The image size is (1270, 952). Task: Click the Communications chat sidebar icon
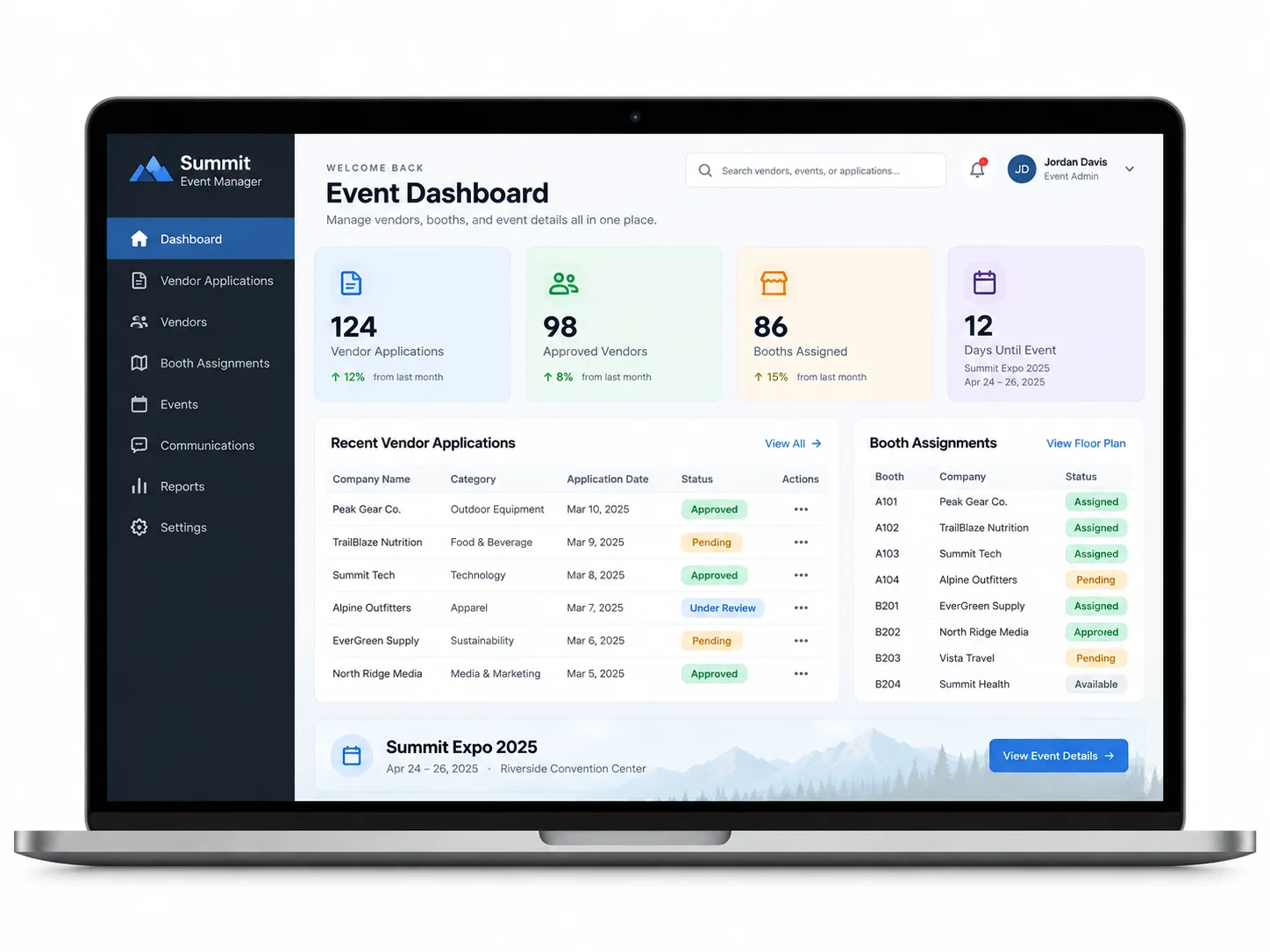coord(139,445)
